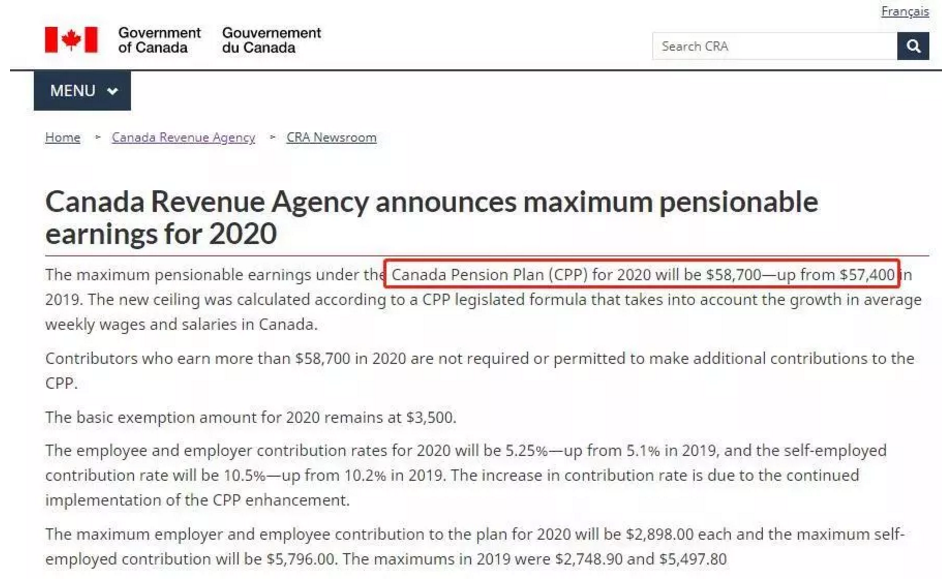This screenshot has width=942, height=585.
Task: Click the paragraph on 5.25% contribution rates
Action: click(466, 475)
